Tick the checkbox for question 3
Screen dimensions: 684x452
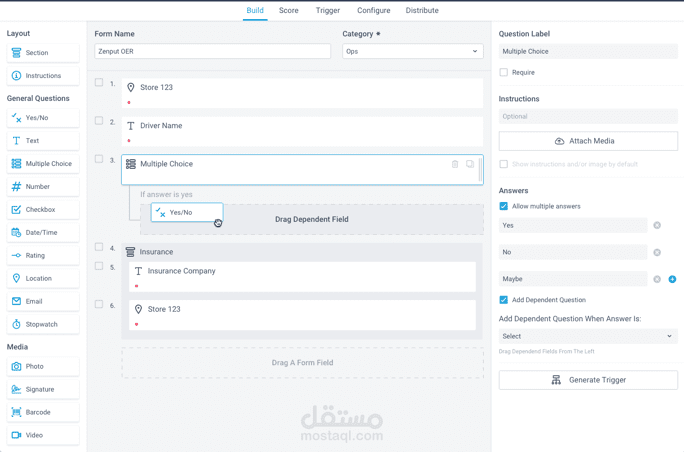99,159
